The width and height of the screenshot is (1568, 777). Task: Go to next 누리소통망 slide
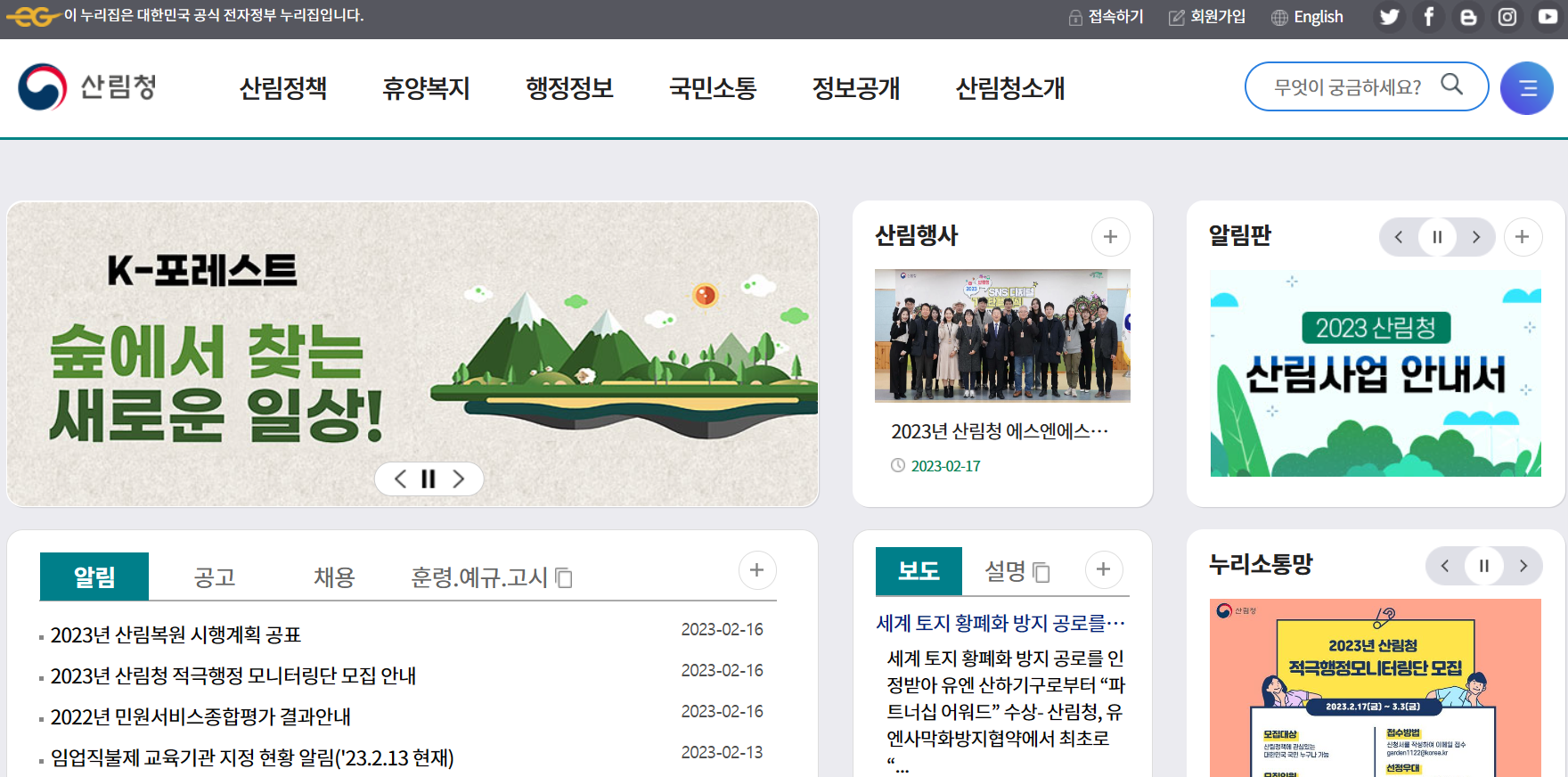[x=1523, y=566]
